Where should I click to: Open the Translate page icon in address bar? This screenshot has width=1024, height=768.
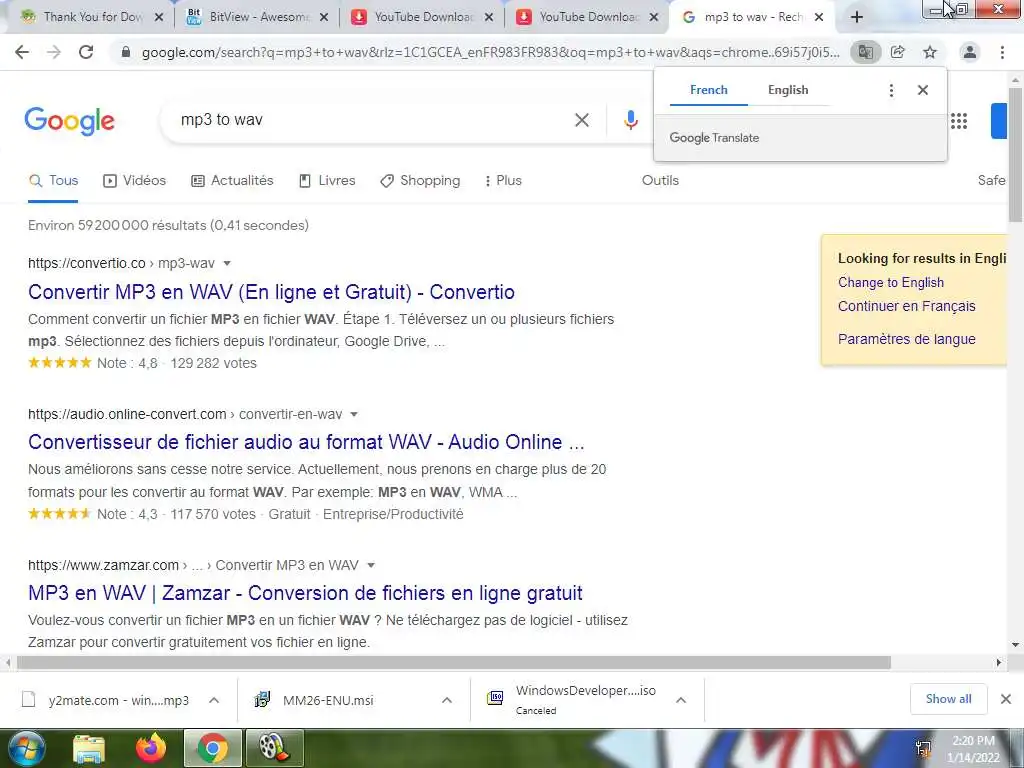click(x=866, y=52)
